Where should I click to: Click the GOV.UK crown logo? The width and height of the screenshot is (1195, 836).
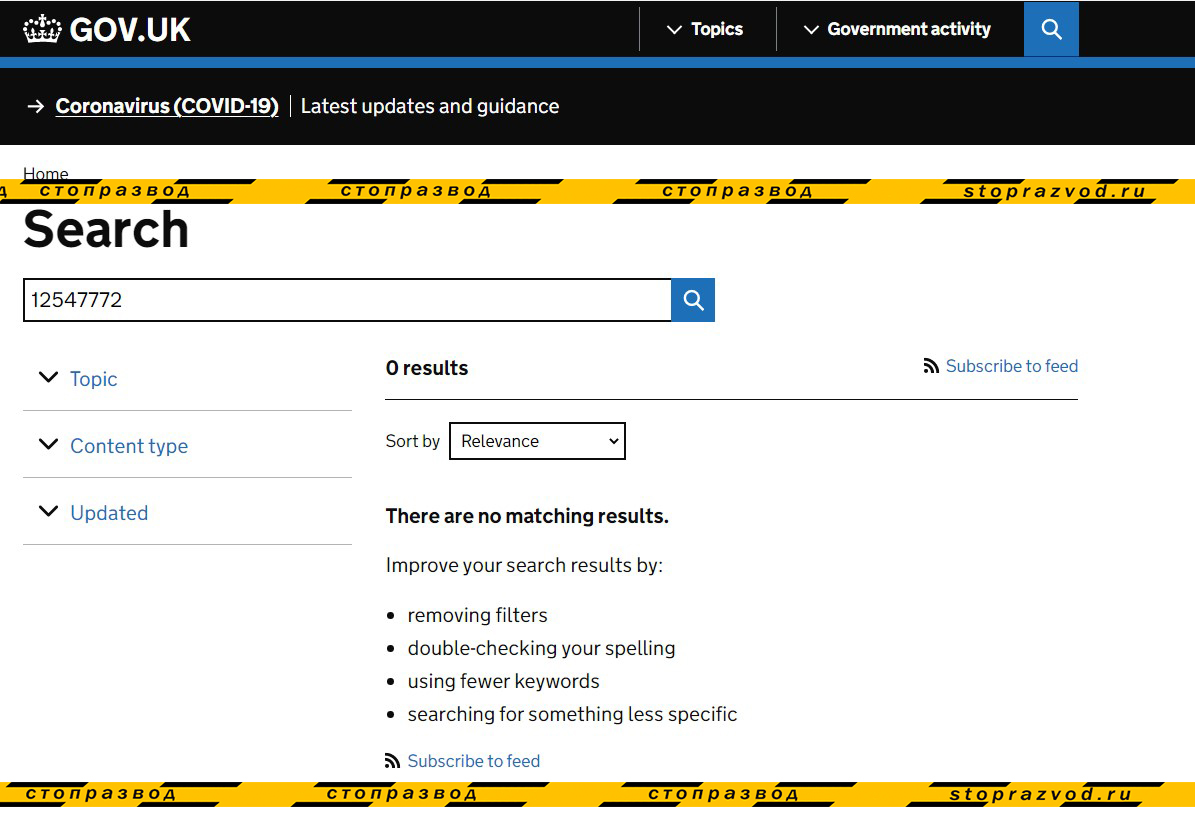pos(42,29)
